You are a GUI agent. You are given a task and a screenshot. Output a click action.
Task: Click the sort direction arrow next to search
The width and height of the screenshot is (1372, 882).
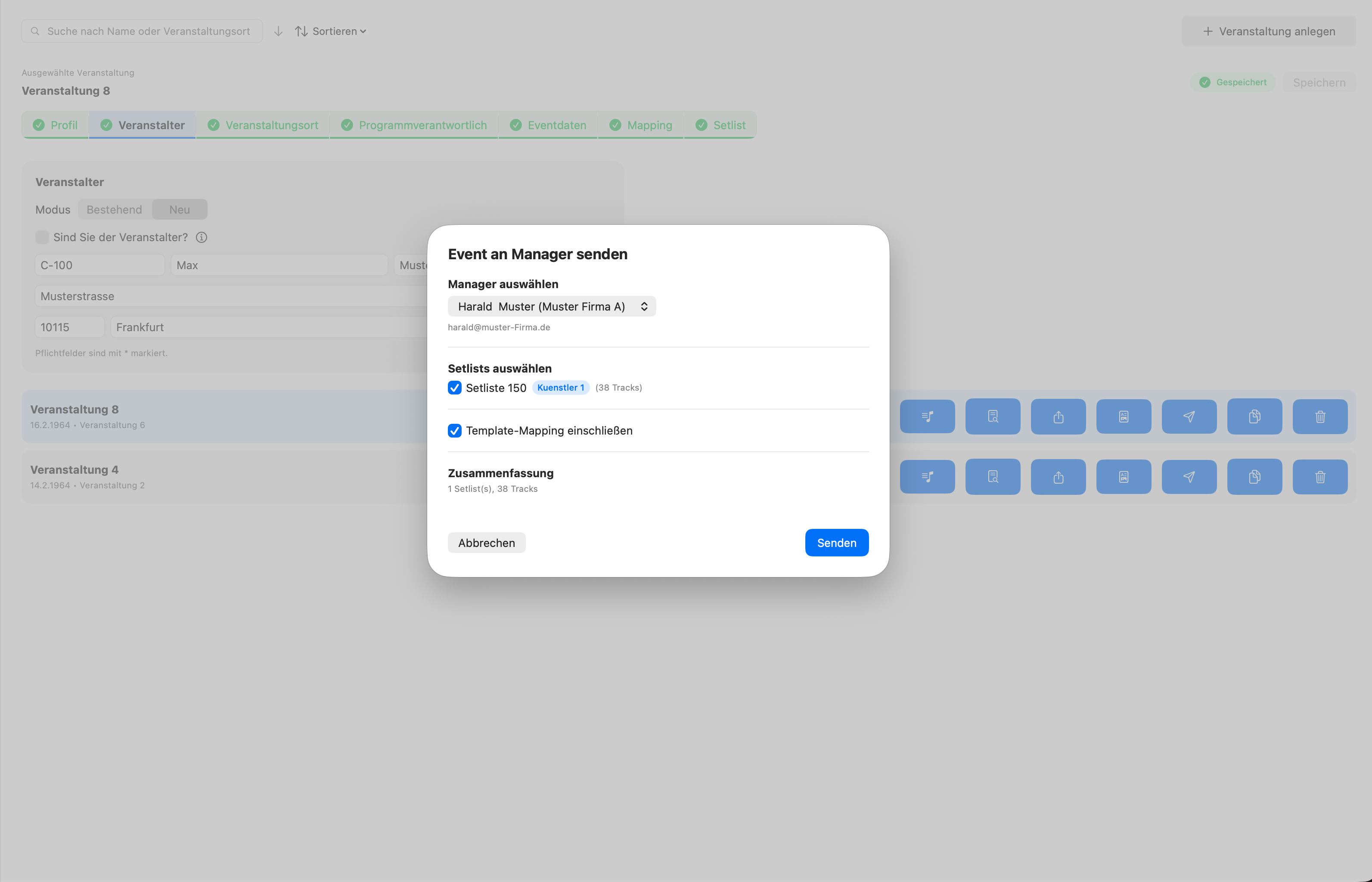(x=278, y=31)
